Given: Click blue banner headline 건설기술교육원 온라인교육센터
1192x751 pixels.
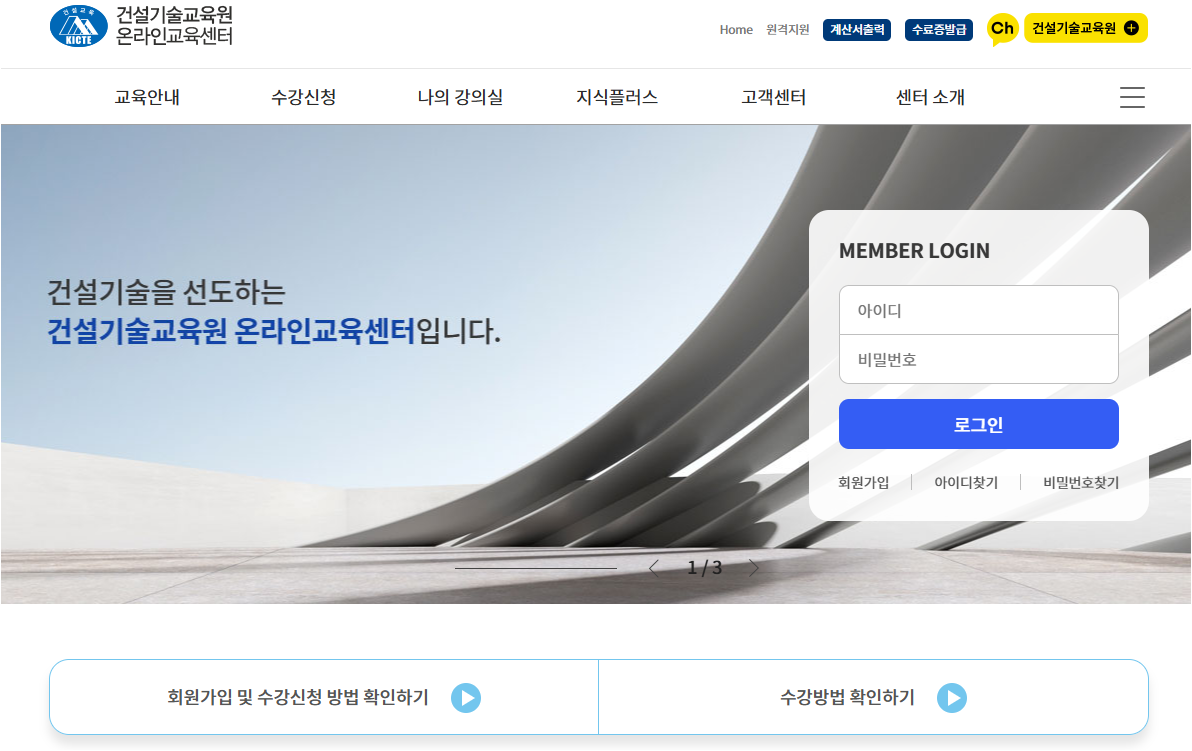Looking at the screenshot, I should [232, 331].
